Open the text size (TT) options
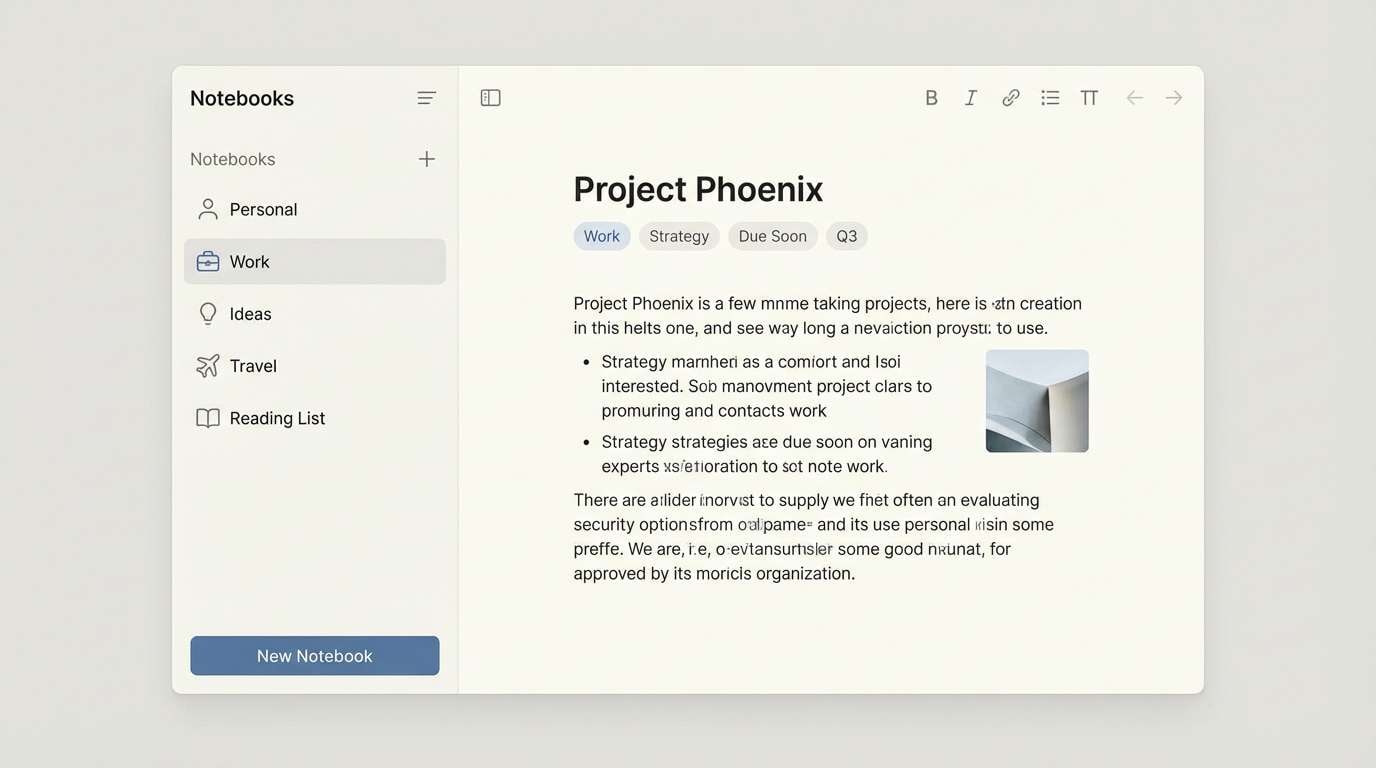This screenshot has width=1376, height=768. [1088, 97]
